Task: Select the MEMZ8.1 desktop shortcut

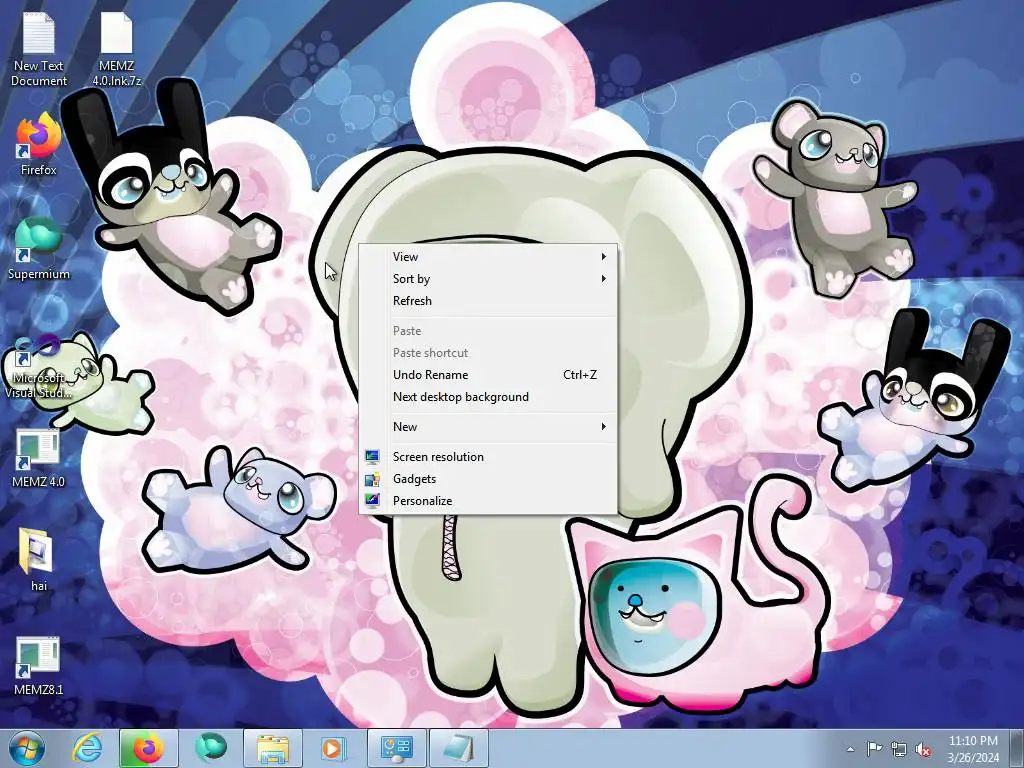Action: coord(39,666)
